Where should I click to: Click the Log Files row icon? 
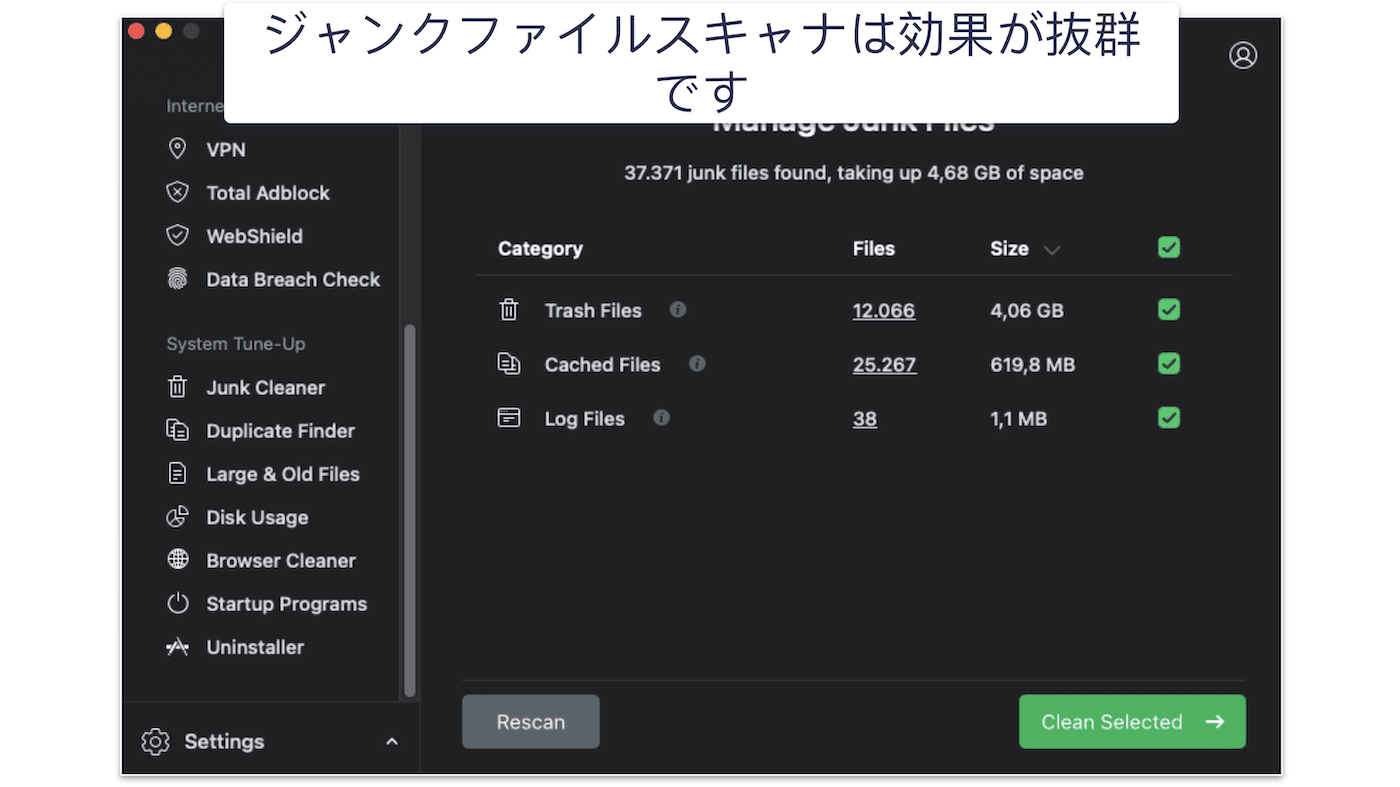[509, 418]
